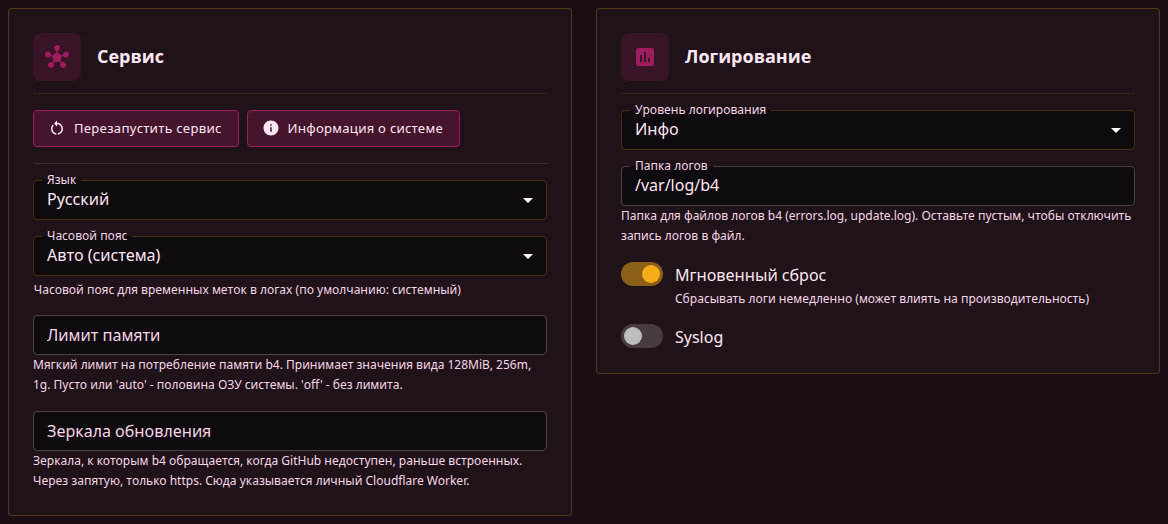Focus the Зеркала обновления input field
The width and height of the screenshot is (1168, 524).
pos(290,431)
